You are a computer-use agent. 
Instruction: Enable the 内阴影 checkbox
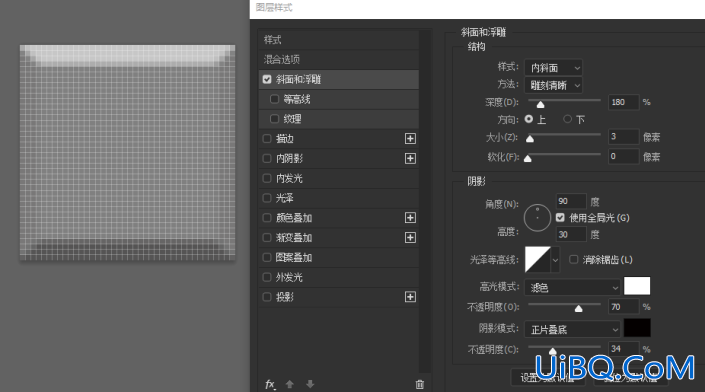(x=267, y=159)
